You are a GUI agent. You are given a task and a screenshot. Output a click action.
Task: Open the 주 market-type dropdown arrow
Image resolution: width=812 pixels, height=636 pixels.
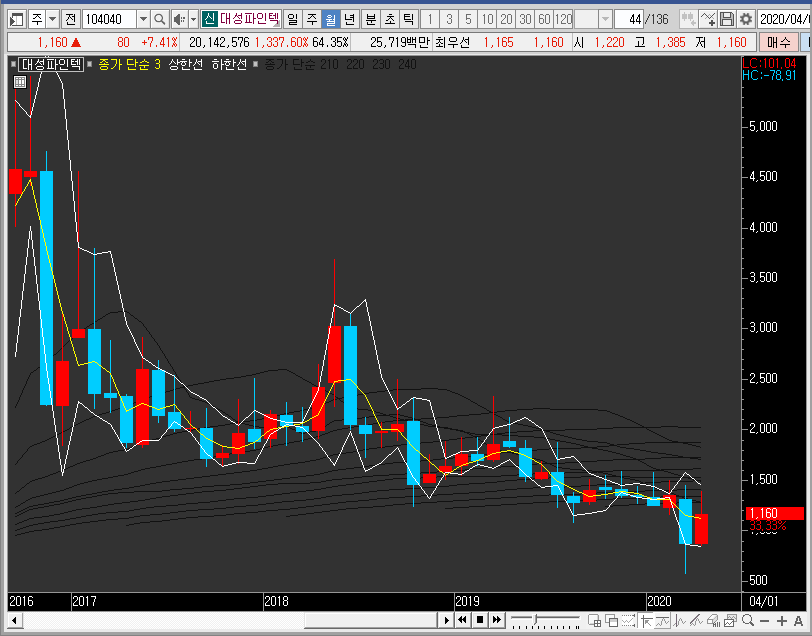click(x=52, y=20)
